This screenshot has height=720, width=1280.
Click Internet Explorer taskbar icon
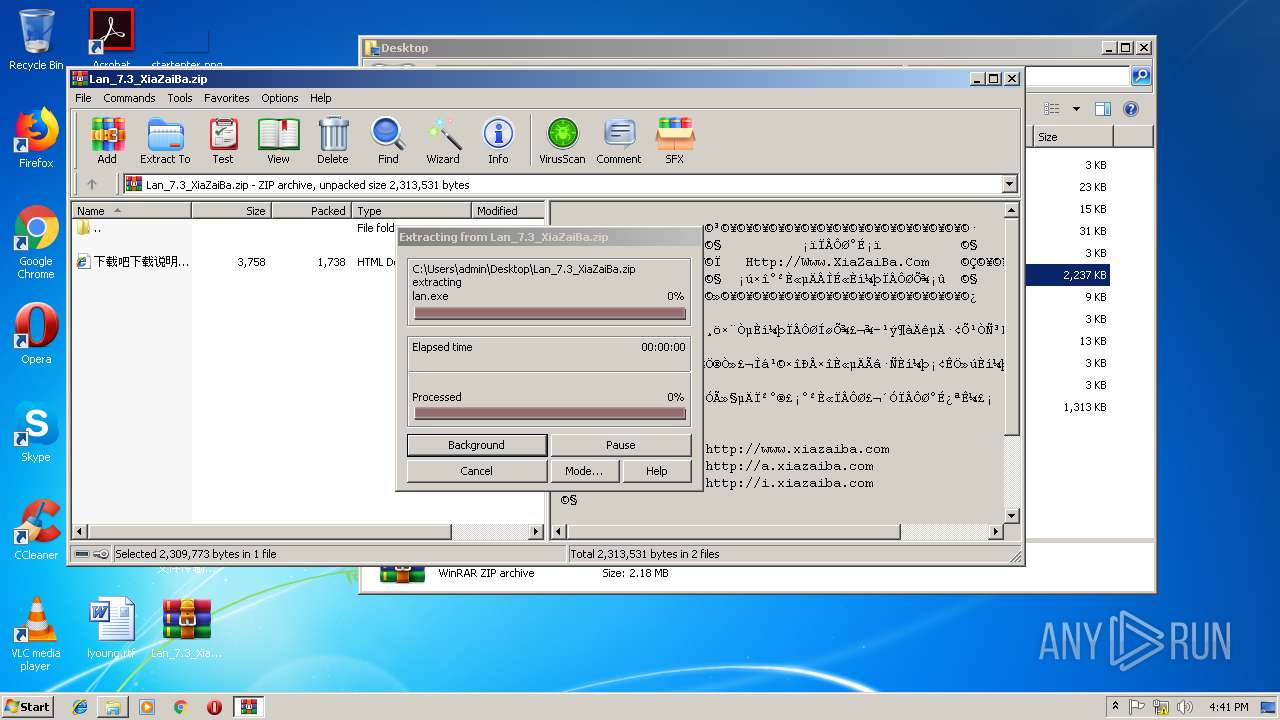click(80, 706)
